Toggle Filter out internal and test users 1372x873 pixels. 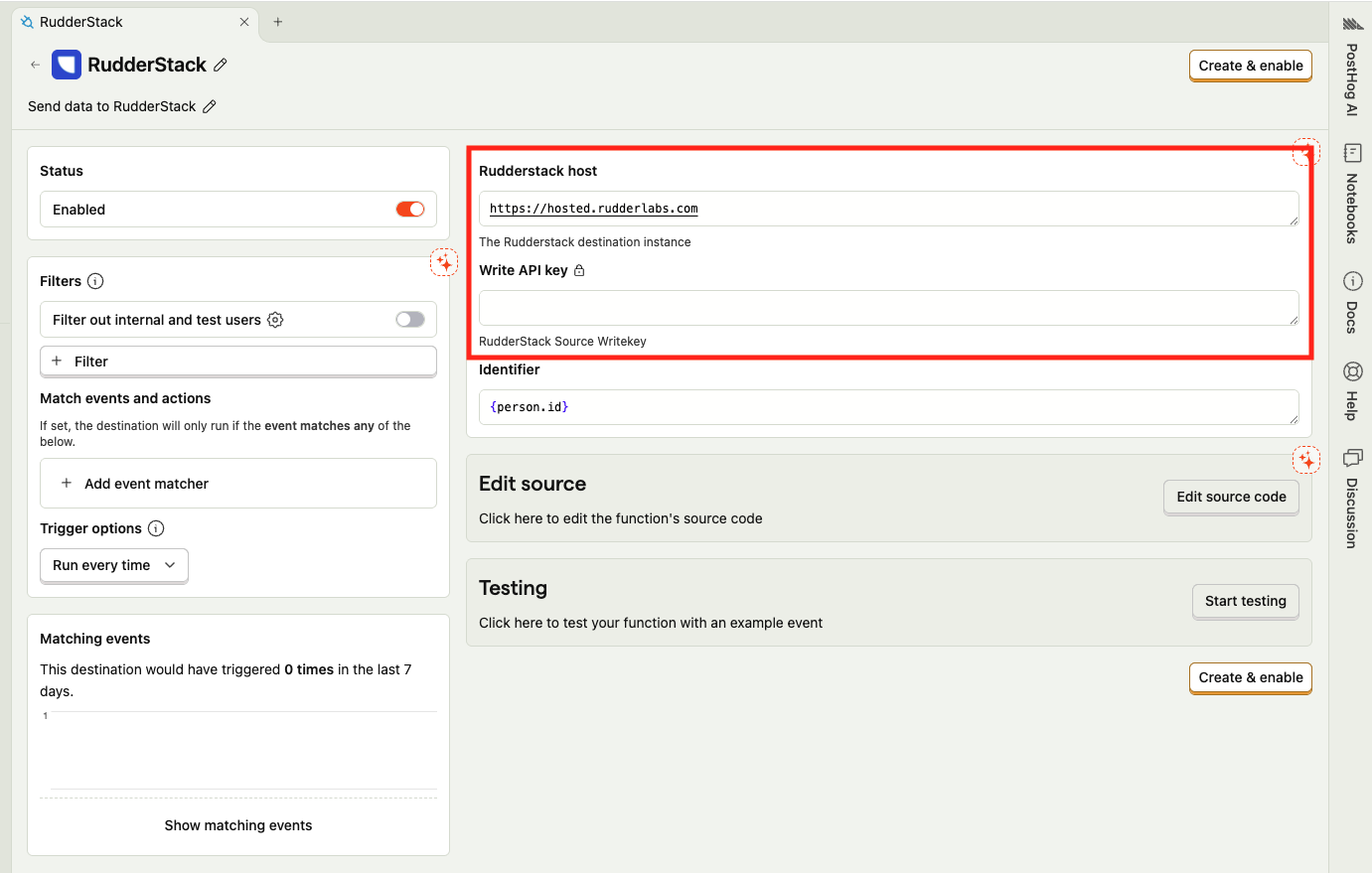tap(409, 319)
